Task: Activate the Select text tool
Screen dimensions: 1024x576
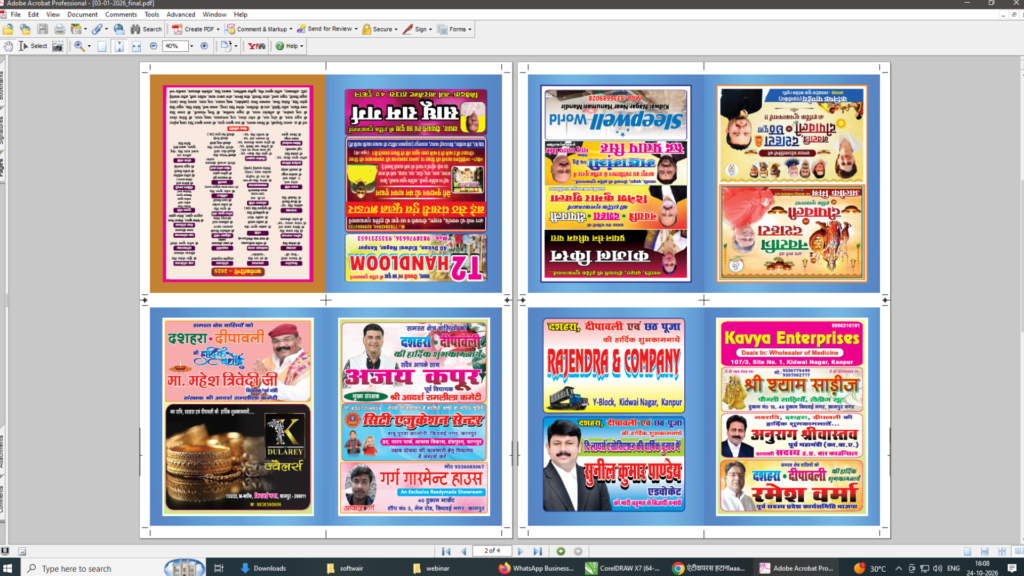Action: (x=33, y=46)
